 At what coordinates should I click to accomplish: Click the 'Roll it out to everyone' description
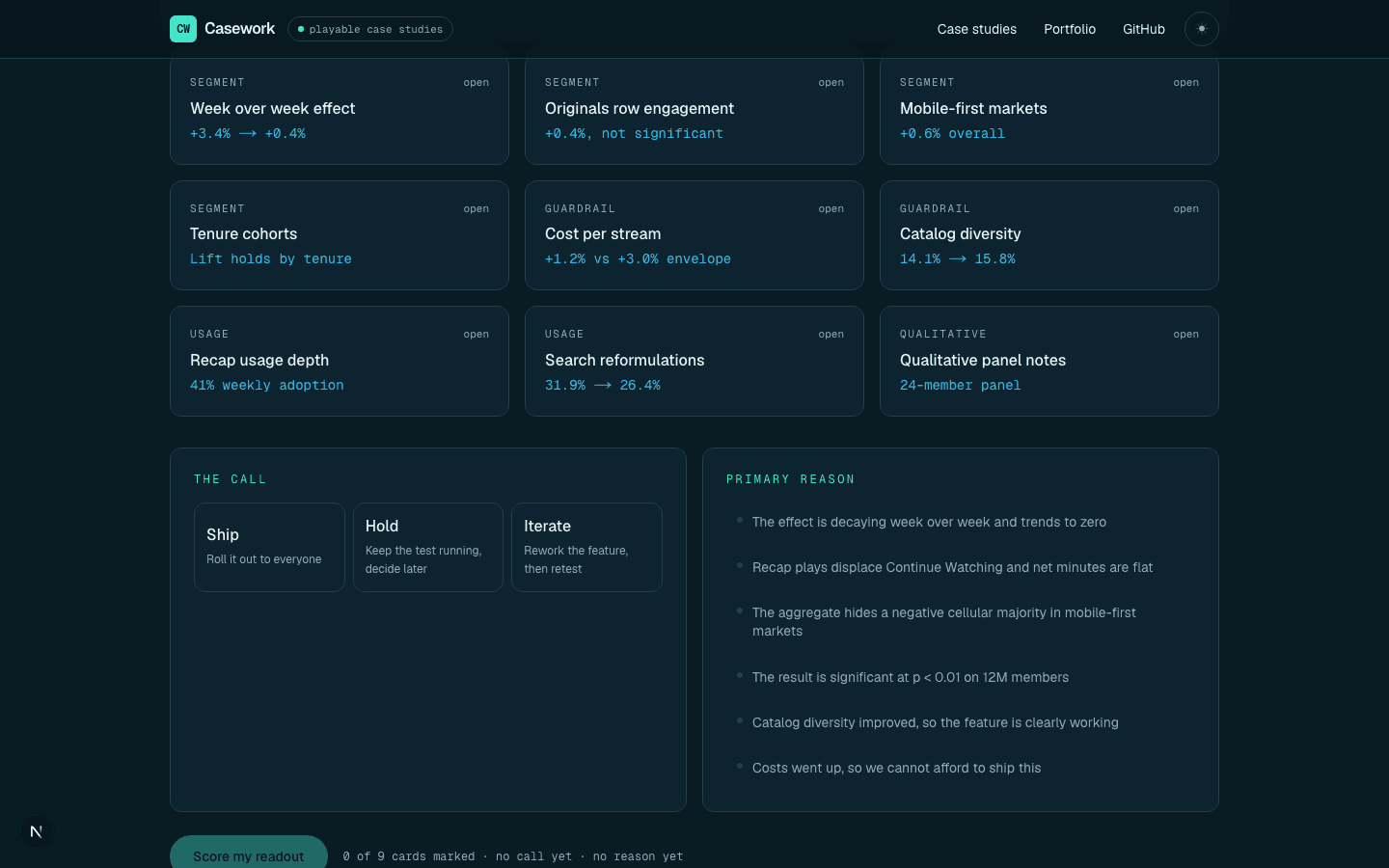[x=264, y=559]
